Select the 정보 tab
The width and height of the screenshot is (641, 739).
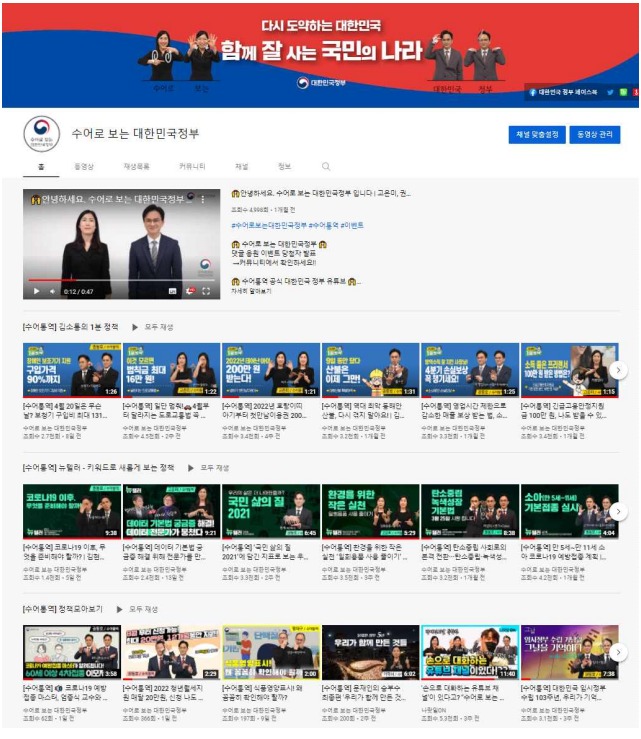click(x=284, y=166)
